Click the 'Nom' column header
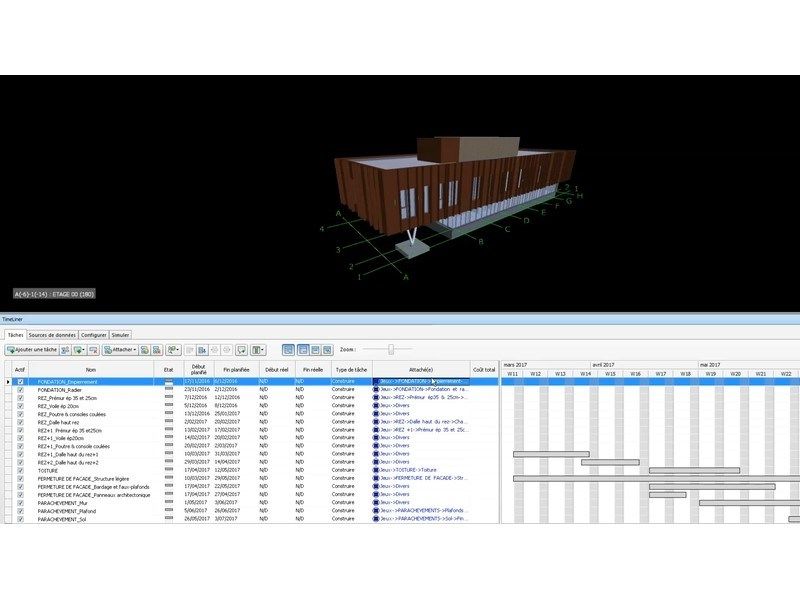Viewport: 800px width, 600px height. click(x=91, y=369)
